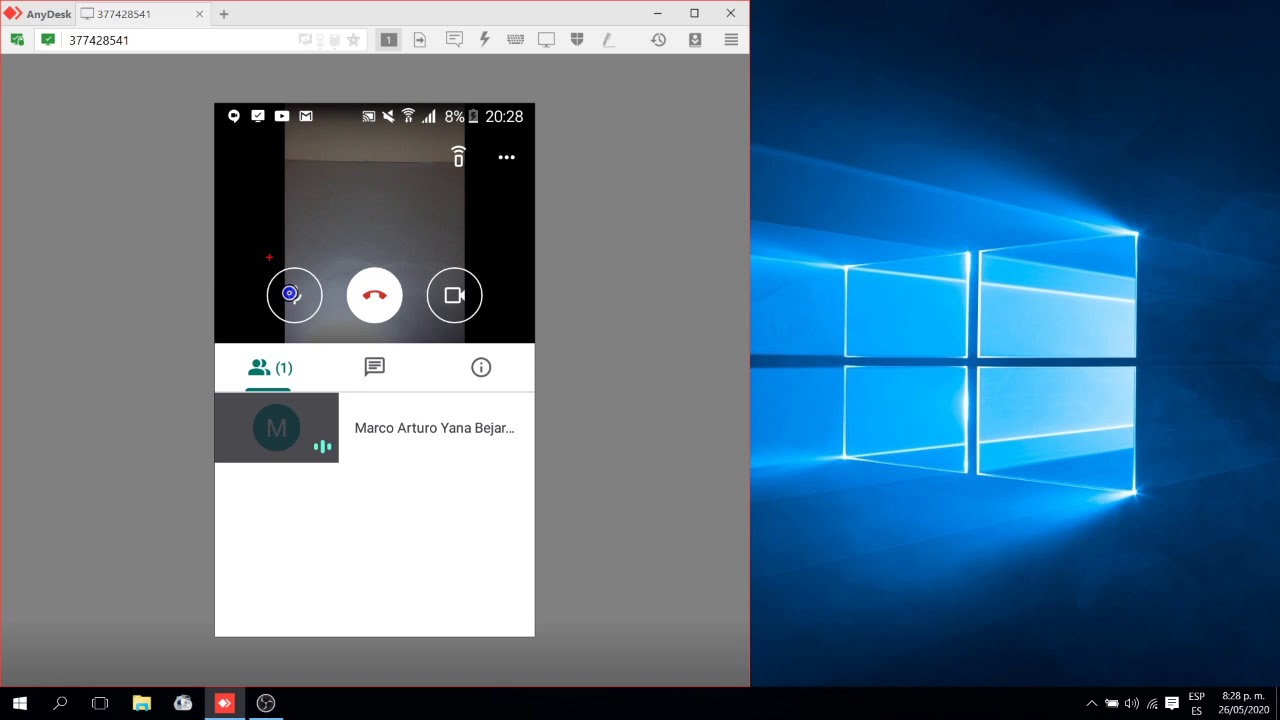
Task: Open the Windows Start menu
Action: [19, 703]
